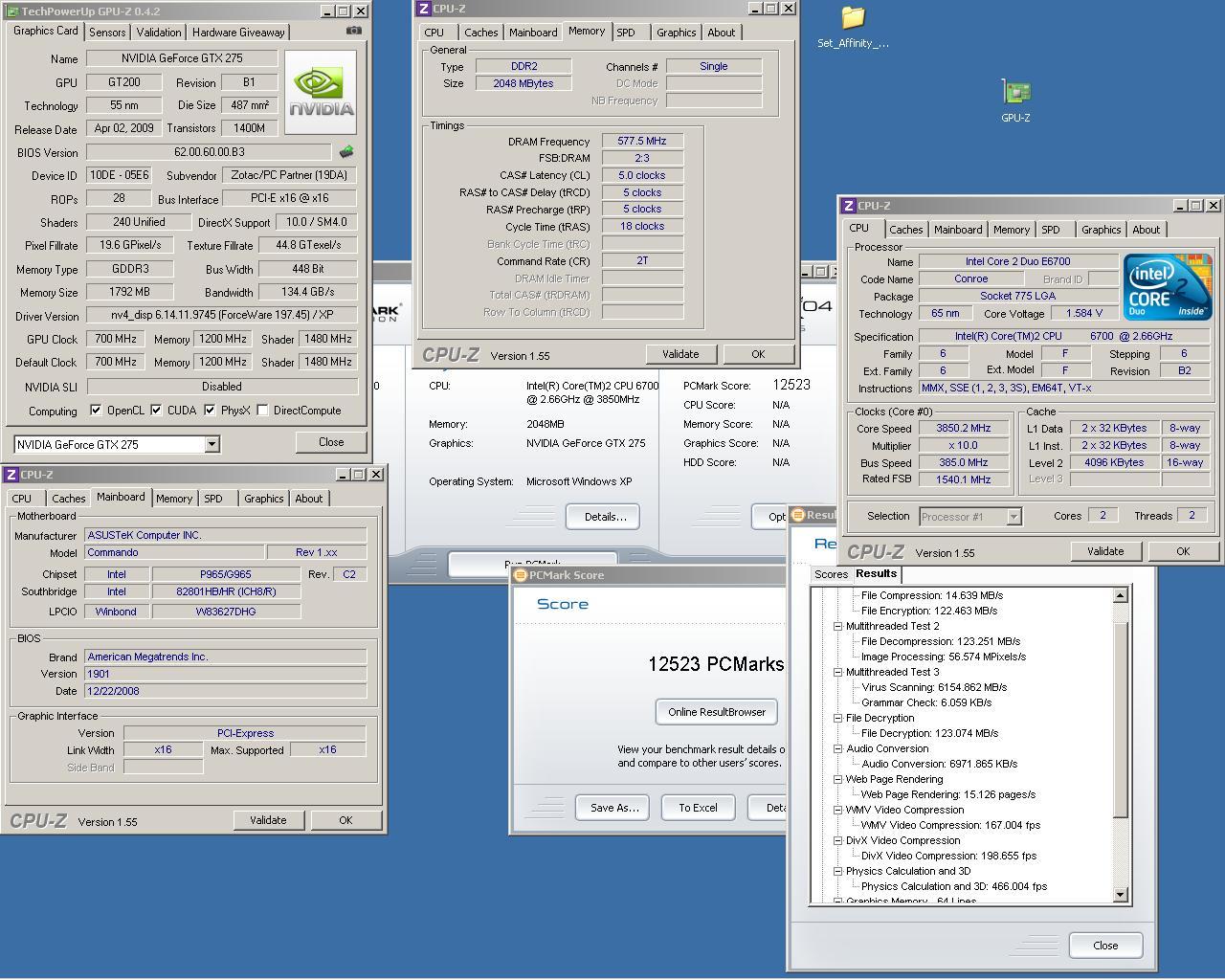Screen dimensions: 1225x980
Task: Collapse the Multithreaded Test 2 node
Action: pos(837,626)
